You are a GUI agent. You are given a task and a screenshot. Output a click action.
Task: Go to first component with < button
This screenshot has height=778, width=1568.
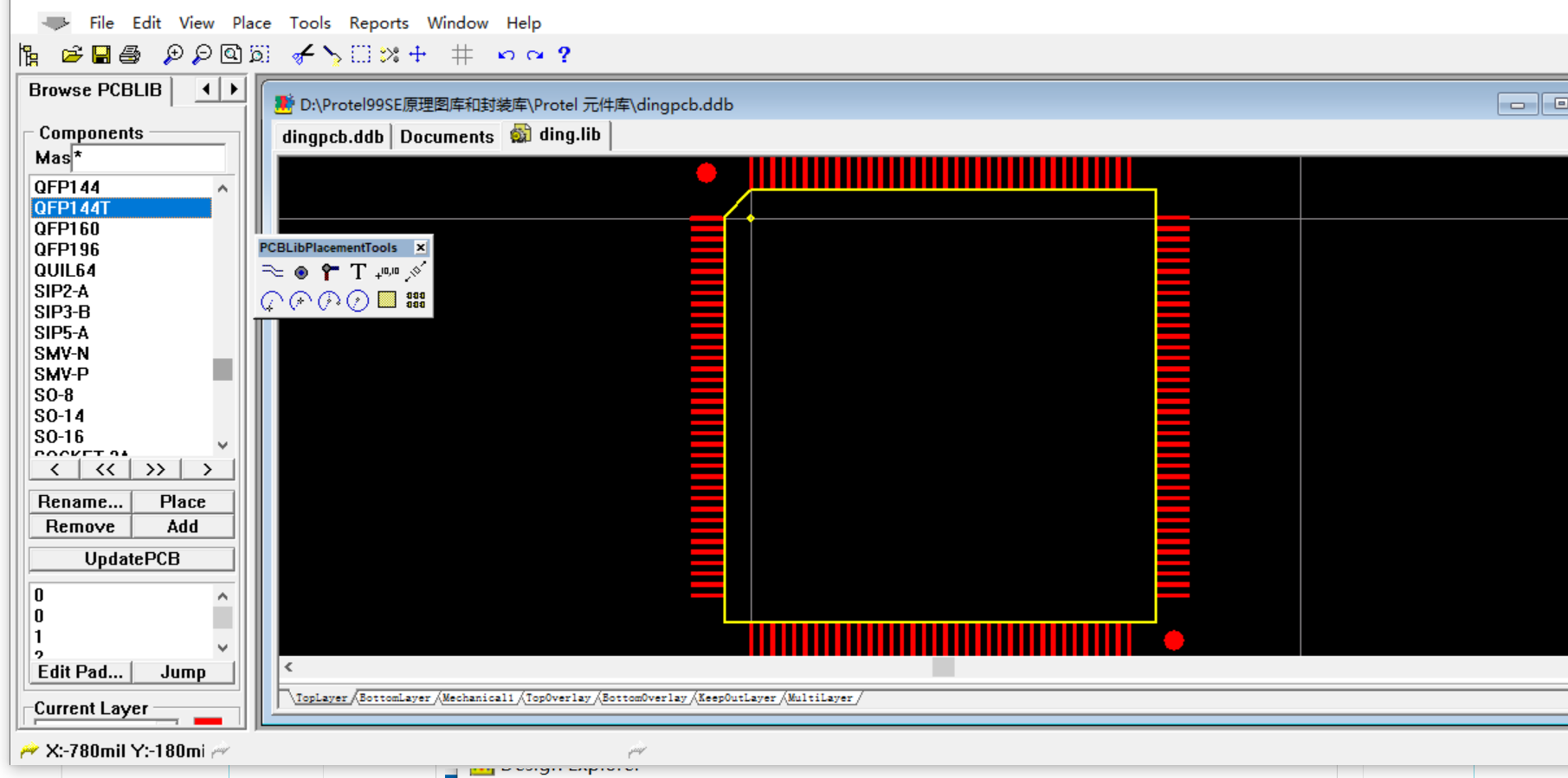pyautogui.click(x=55, y=469)
